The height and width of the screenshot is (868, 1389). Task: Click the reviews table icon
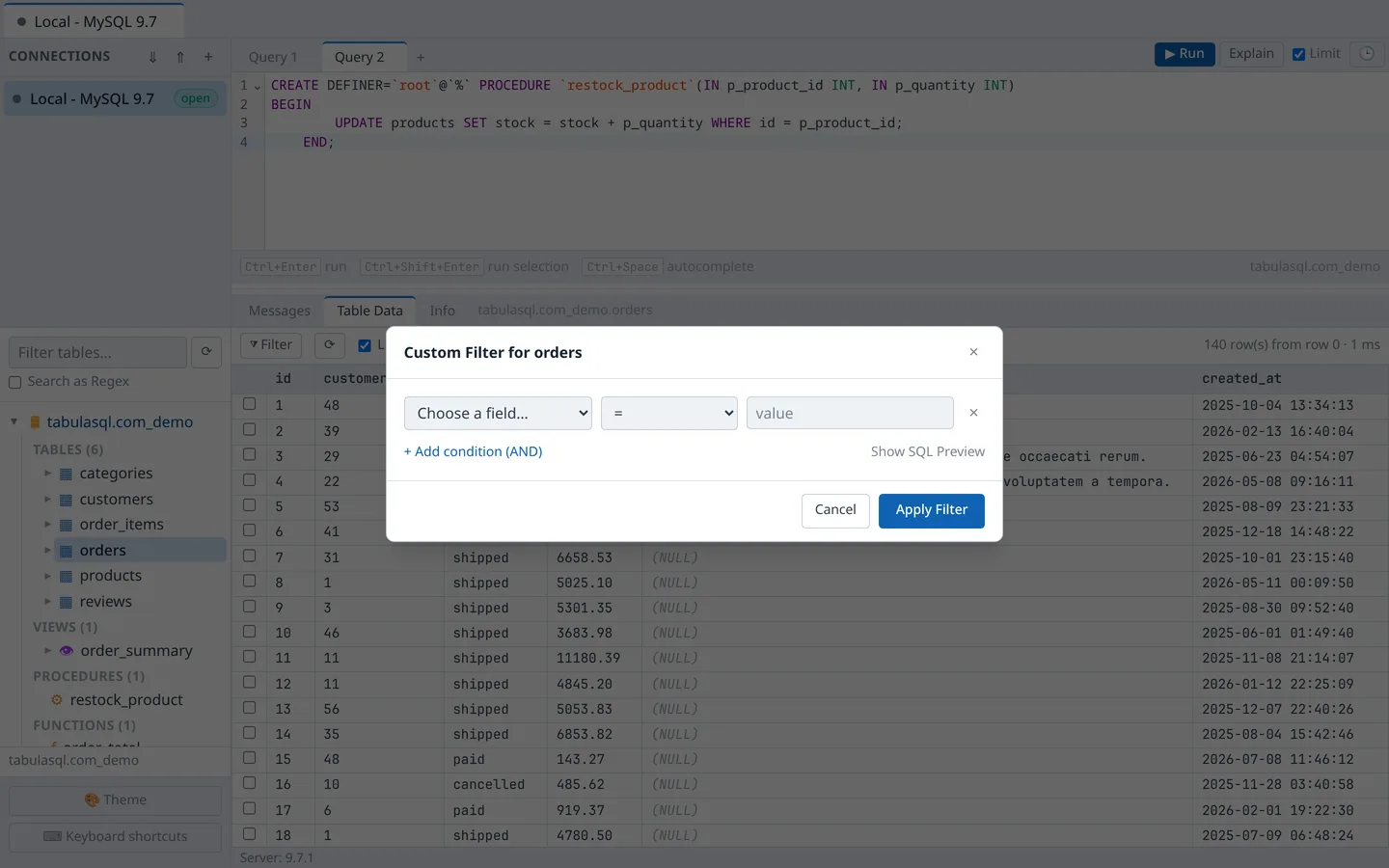[x=67, y=602]
